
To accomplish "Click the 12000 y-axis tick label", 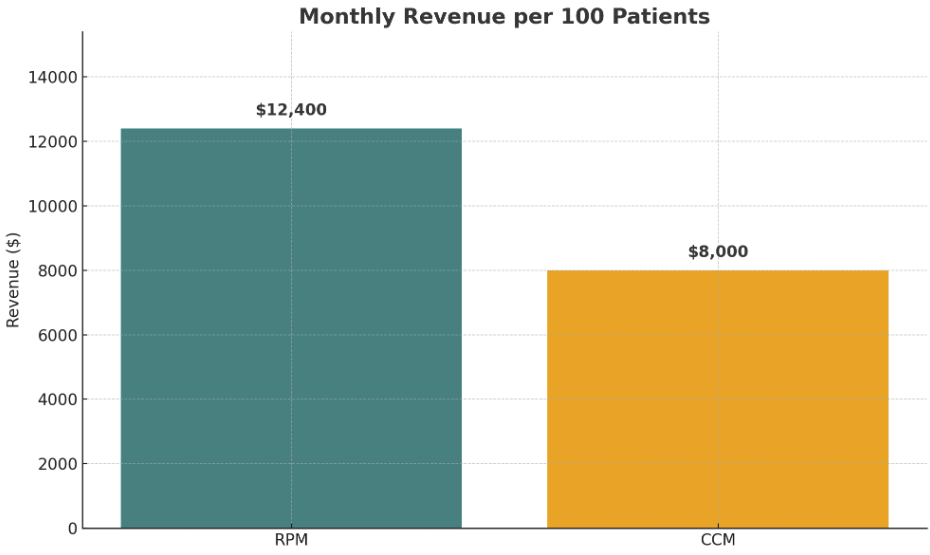I will click(x=53, y=142).
